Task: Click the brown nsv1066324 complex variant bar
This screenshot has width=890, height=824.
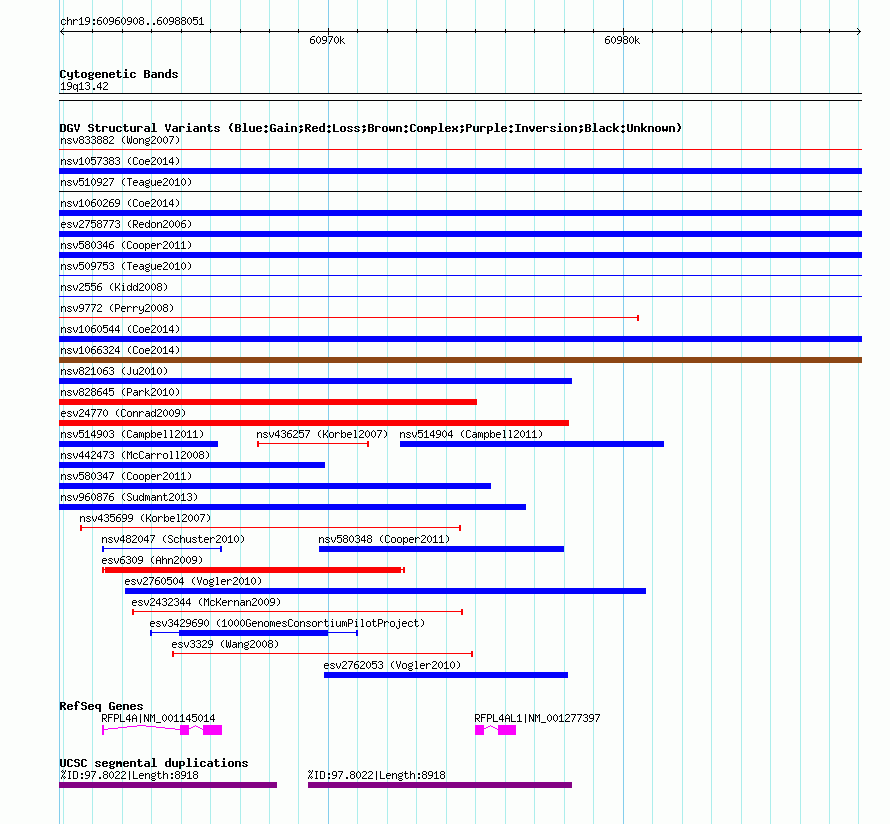Action: (460, 360)
